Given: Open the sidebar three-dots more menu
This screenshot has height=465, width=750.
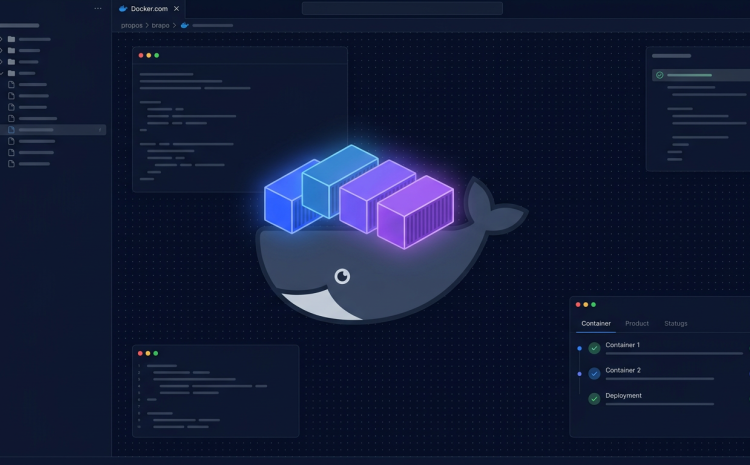Looking at the screenshot, I should tap(98, 8).
